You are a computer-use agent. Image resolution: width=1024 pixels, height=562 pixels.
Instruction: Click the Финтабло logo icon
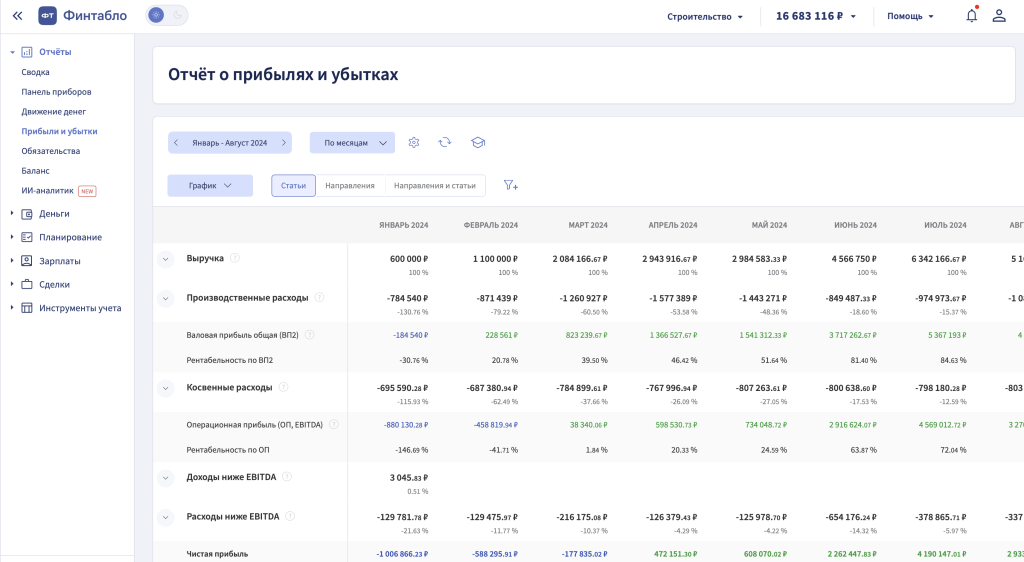click(47, 16)
